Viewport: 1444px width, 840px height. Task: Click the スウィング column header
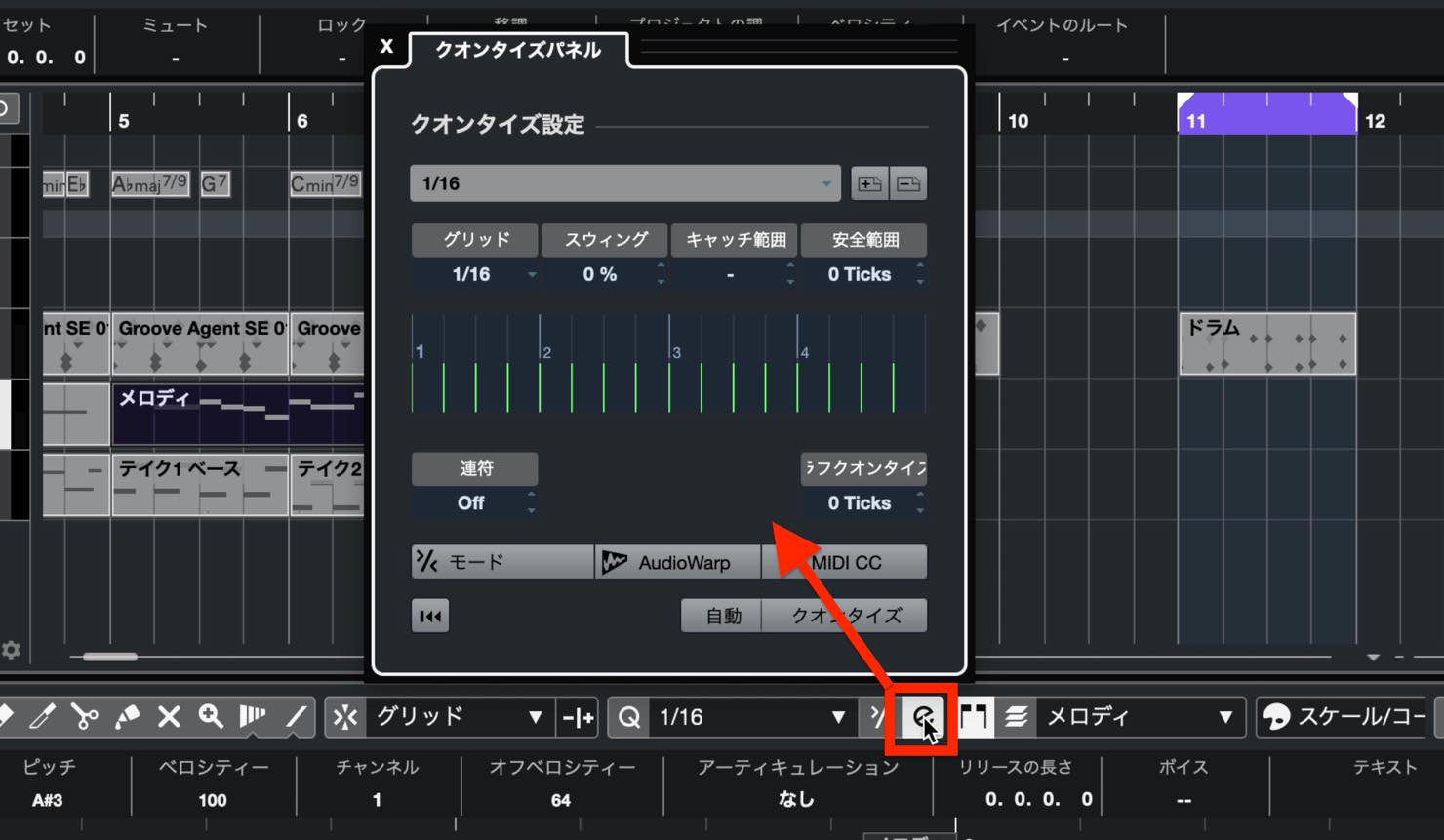coord(605,239)
